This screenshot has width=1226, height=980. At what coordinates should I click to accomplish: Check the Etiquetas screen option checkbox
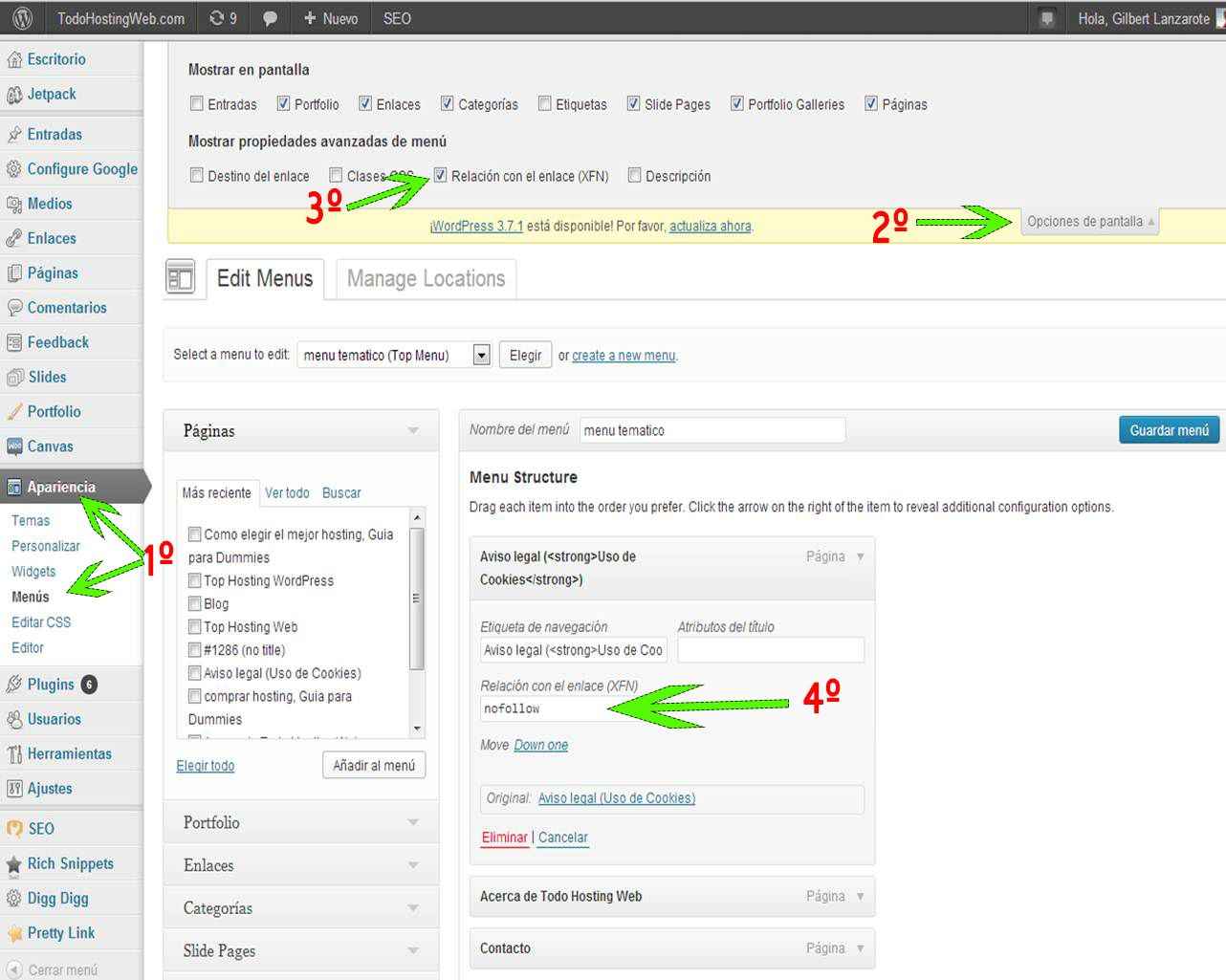coord(544,103)
